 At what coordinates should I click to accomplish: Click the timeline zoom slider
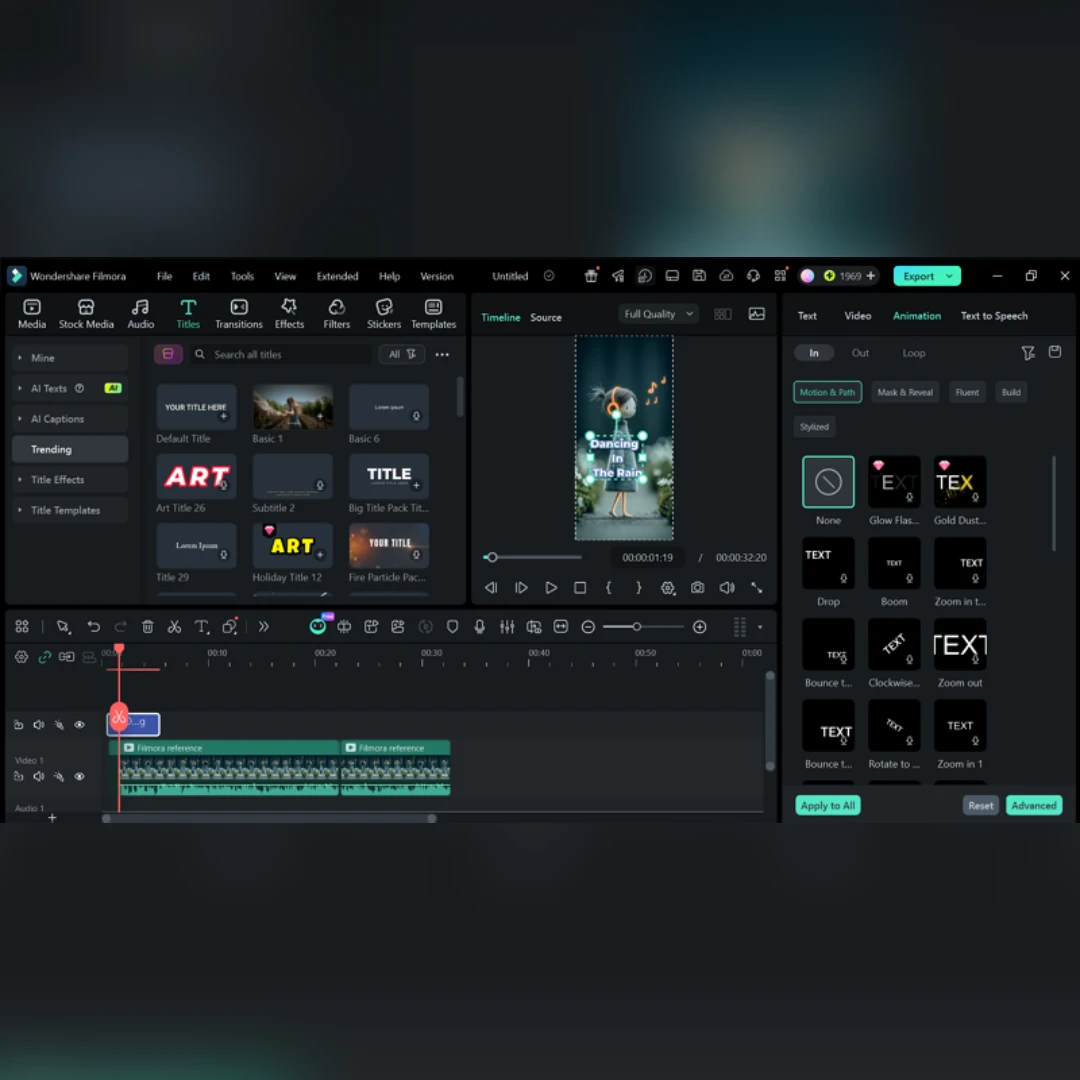coord(643,626)
